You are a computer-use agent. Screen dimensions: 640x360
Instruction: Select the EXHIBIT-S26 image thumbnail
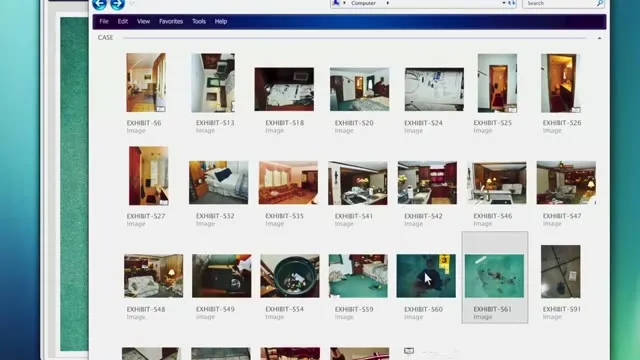point(561,83)
